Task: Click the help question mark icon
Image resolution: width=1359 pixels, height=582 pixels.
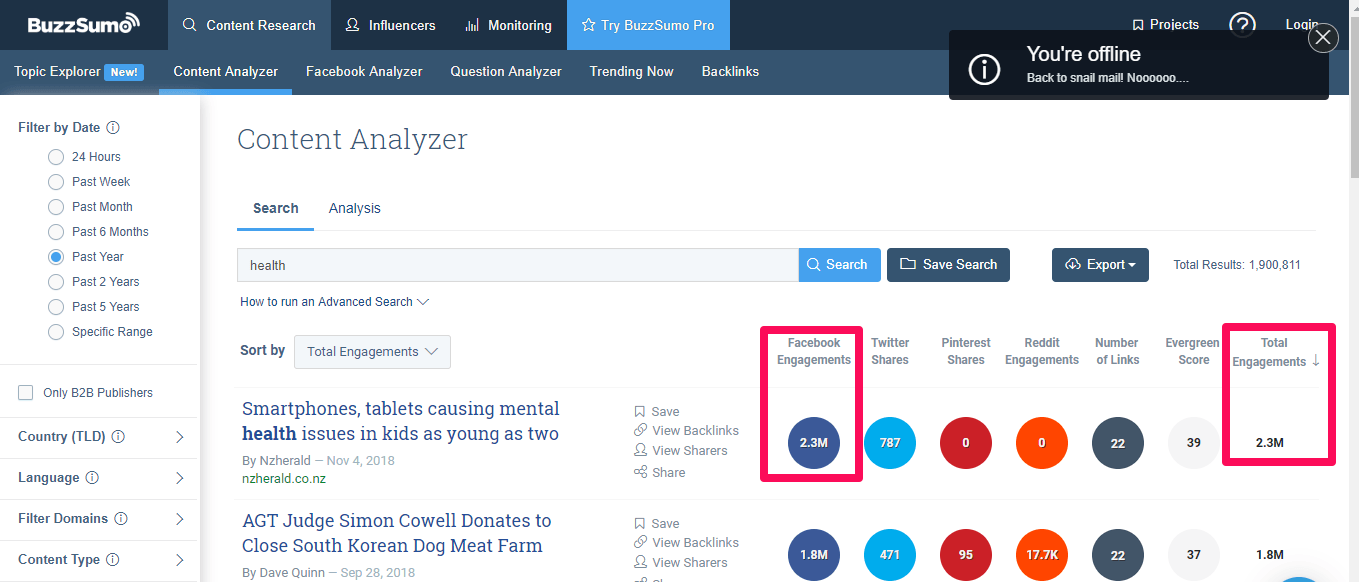Action: pyautogui.click(x=1242, y=25)
